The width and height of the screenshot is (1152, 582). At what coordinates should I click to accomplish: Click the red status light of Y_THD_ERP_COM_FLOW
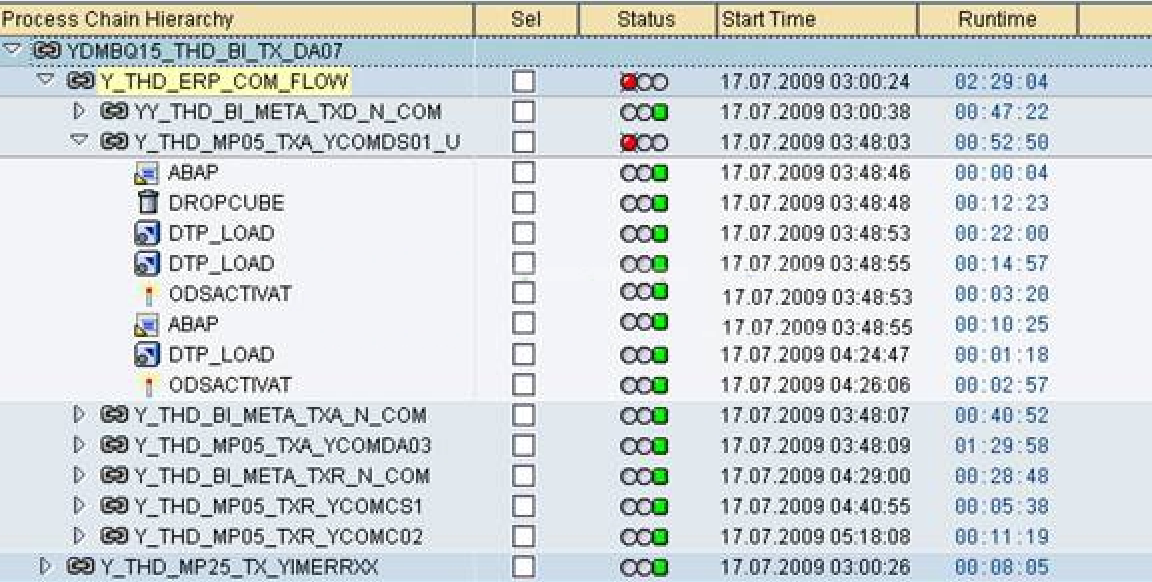tap(628, 82)
